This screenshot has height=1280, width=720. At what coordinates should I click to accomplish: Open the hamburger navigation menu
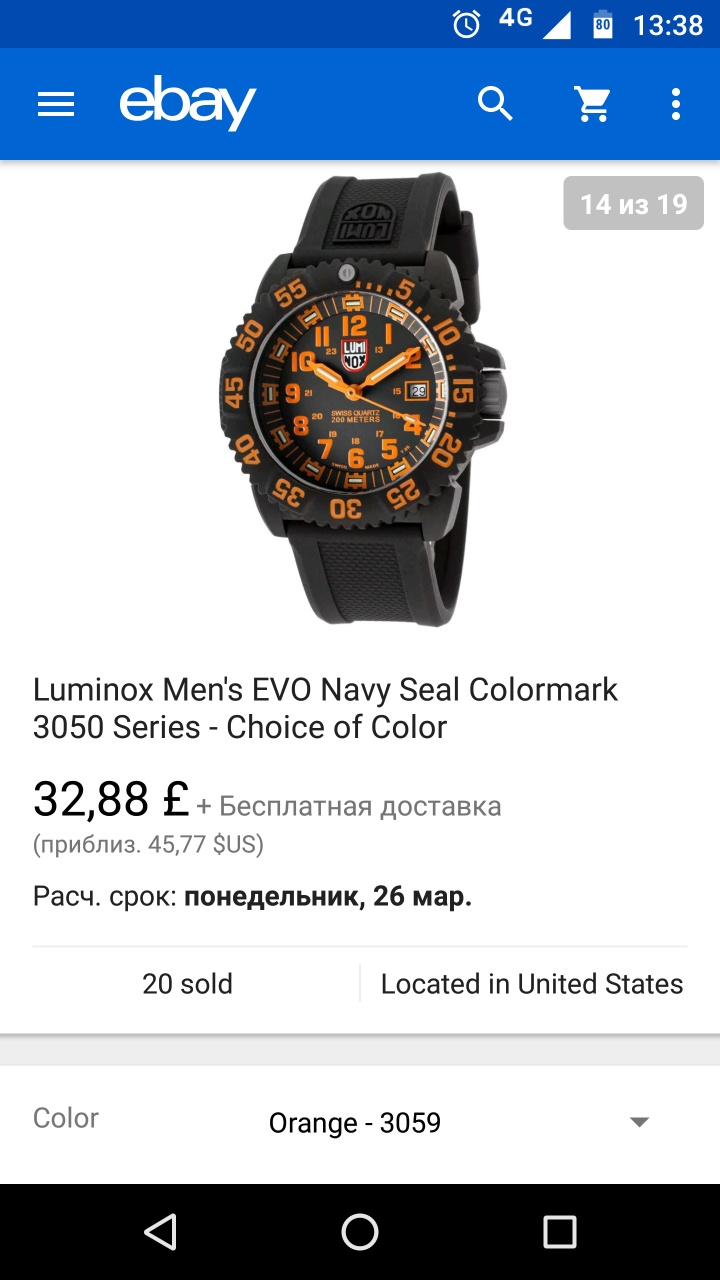click(x=56, y=104)
